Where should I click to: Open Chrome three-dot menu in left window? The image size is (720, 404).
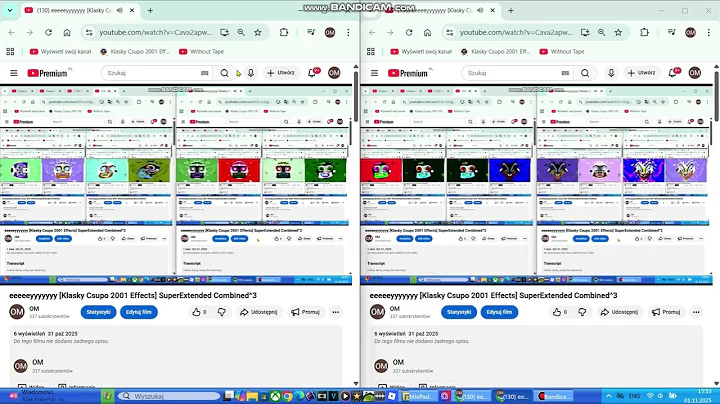coord(348,32)
